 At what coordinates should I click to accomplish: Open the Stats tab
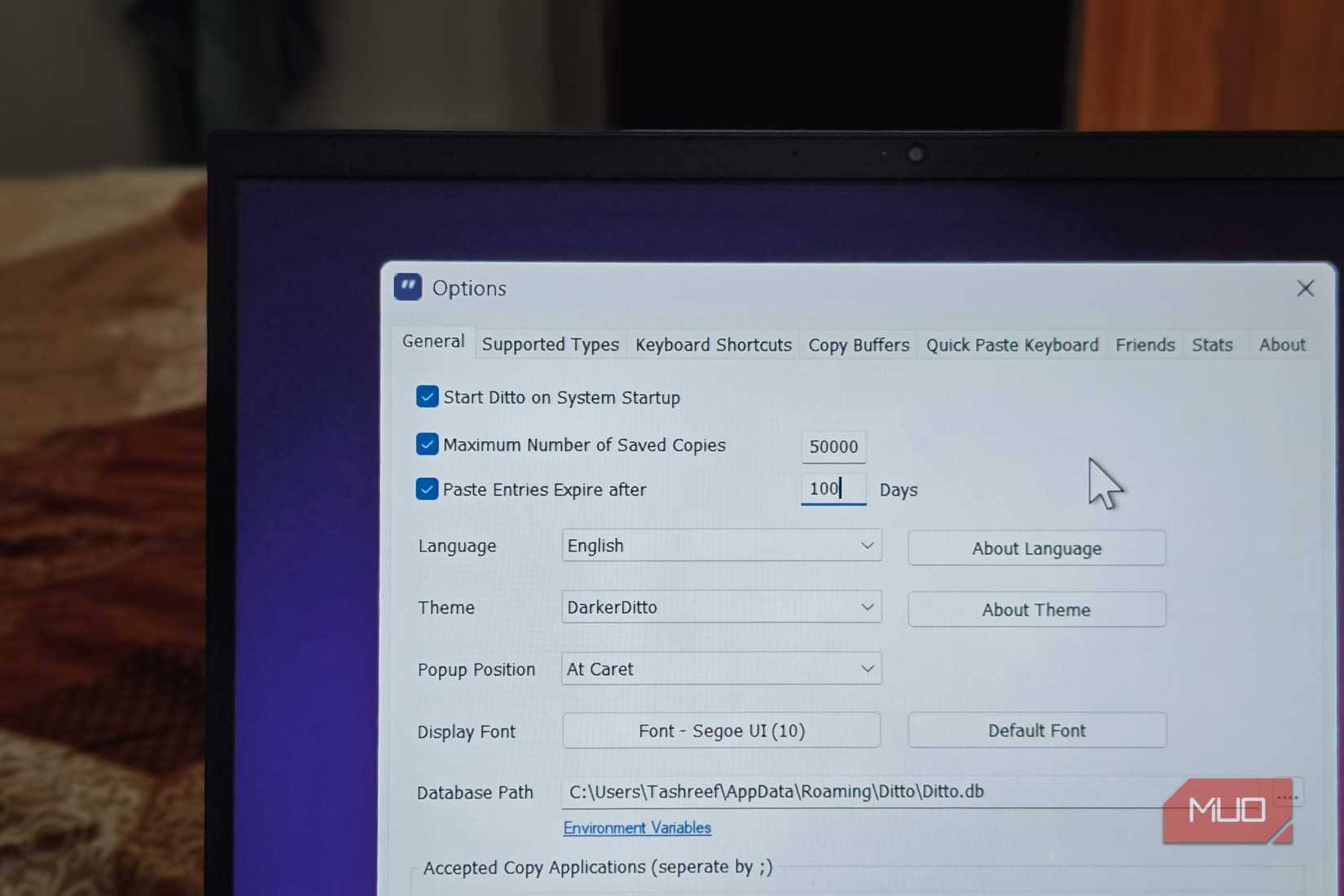tap(1212, 345)
